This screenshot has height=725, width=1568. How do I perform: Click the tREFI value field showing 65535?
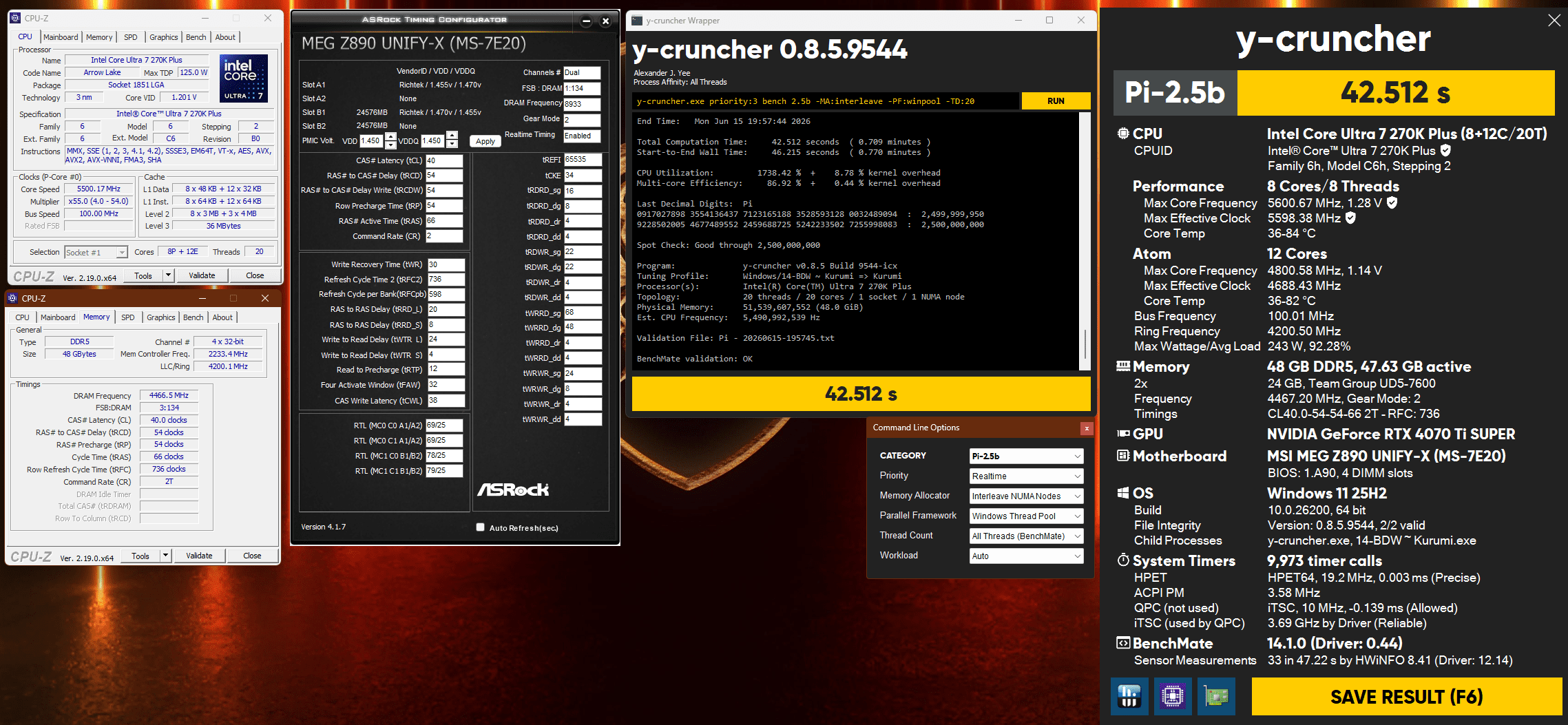pos(583,159)
